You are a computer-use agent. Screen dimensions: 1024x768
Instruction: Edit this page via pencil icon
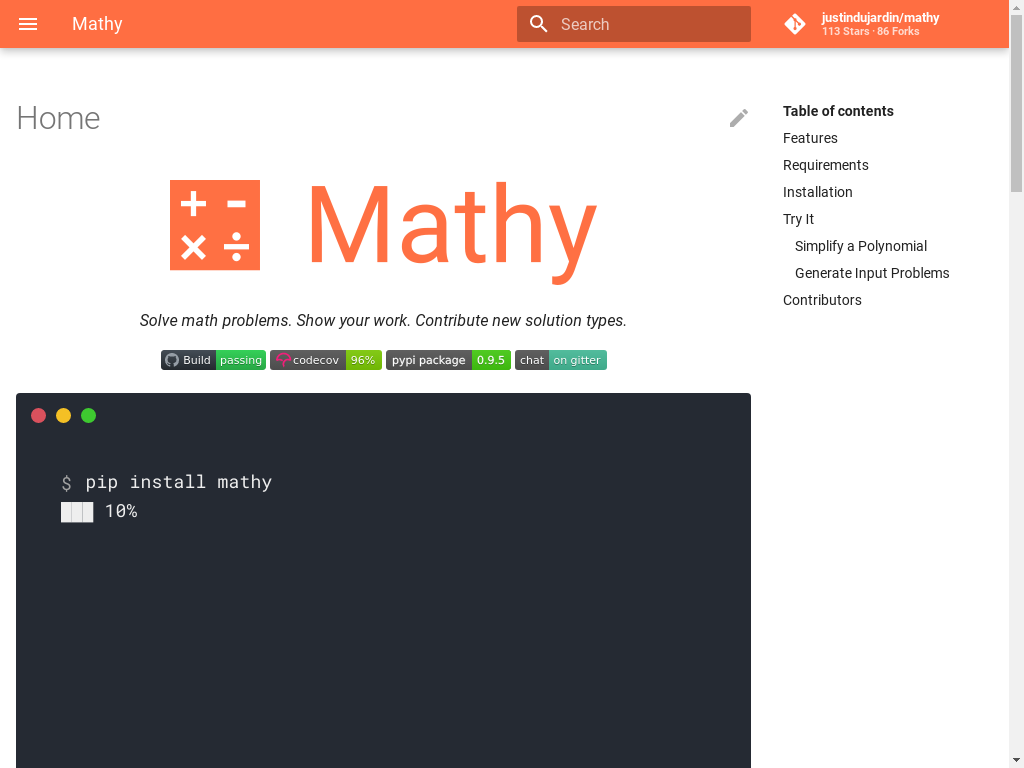[x=739, y=118]
